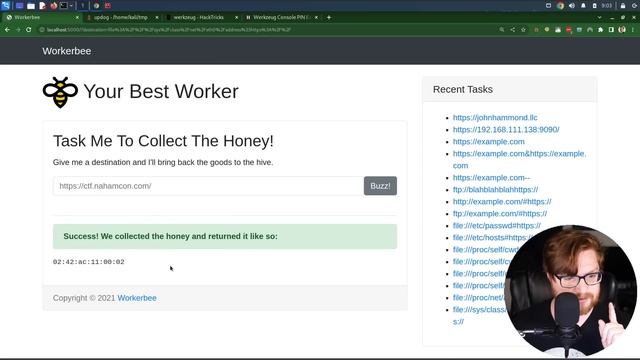Viewport: 640px width, 360px height.
Task: Switch to the Workerbee browser tab
Action: click(x=41, y=18)
